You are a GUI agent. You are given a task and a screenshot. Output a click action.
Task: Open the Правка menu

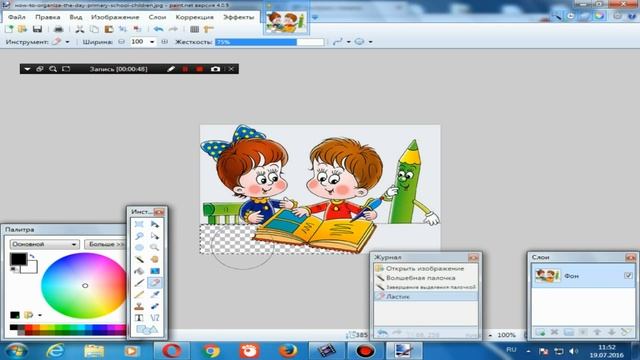click(47, 17)
